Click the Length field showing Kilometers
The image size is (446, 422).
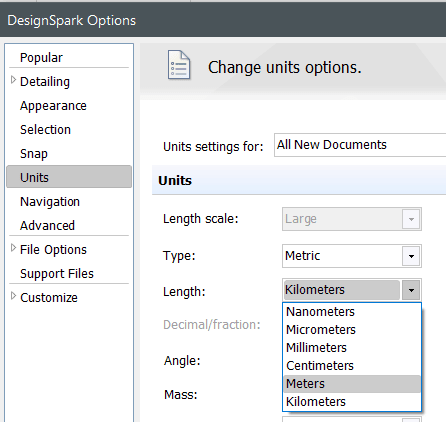pos(342,290)
